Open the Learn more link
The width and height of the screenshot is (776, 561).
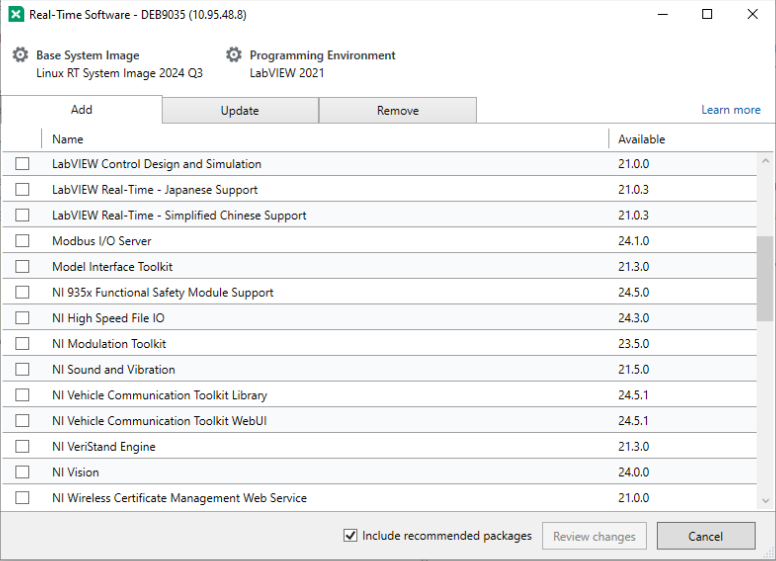pos(730,110)
